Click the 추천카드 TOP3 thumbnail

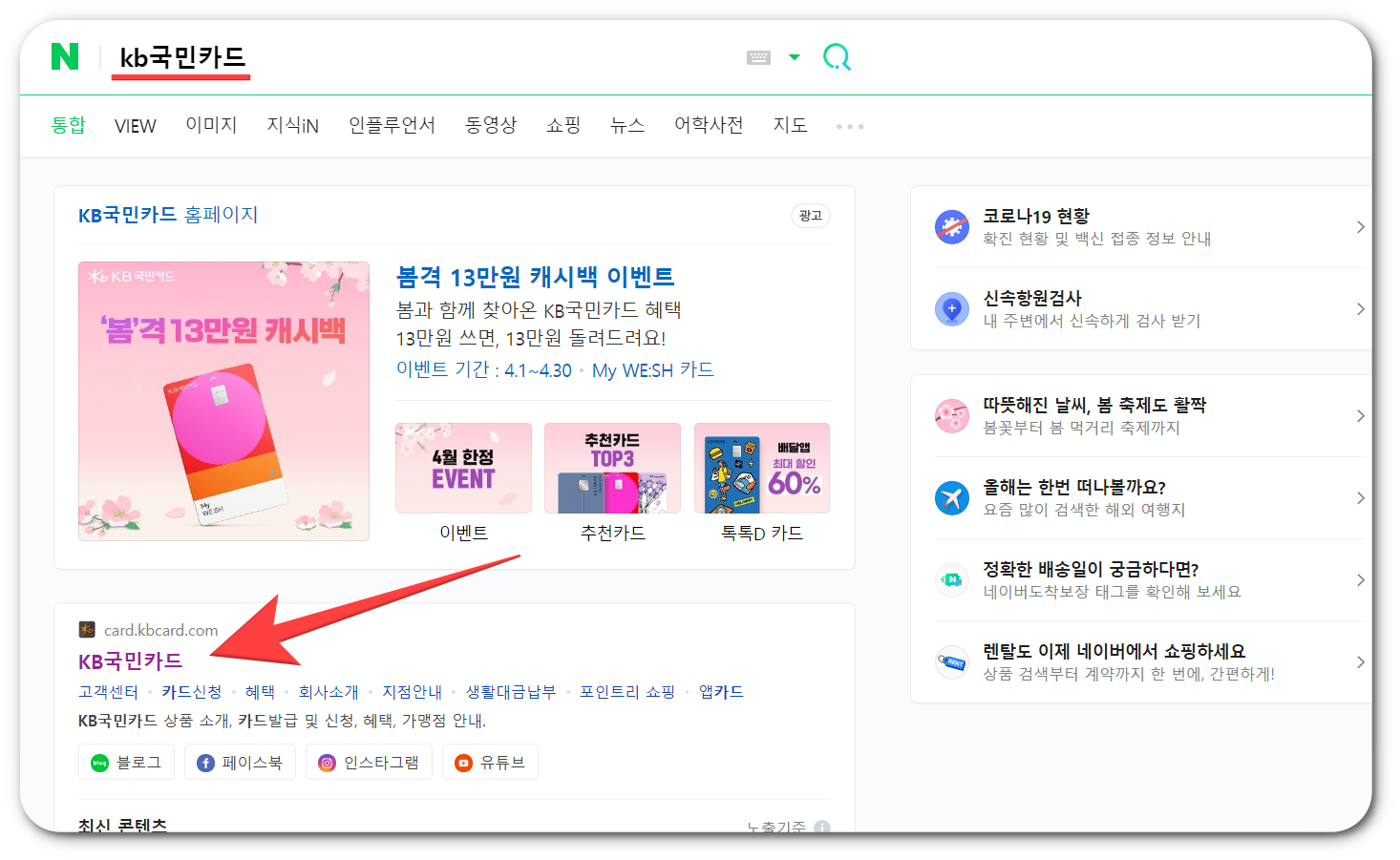[x=612, y=468]
